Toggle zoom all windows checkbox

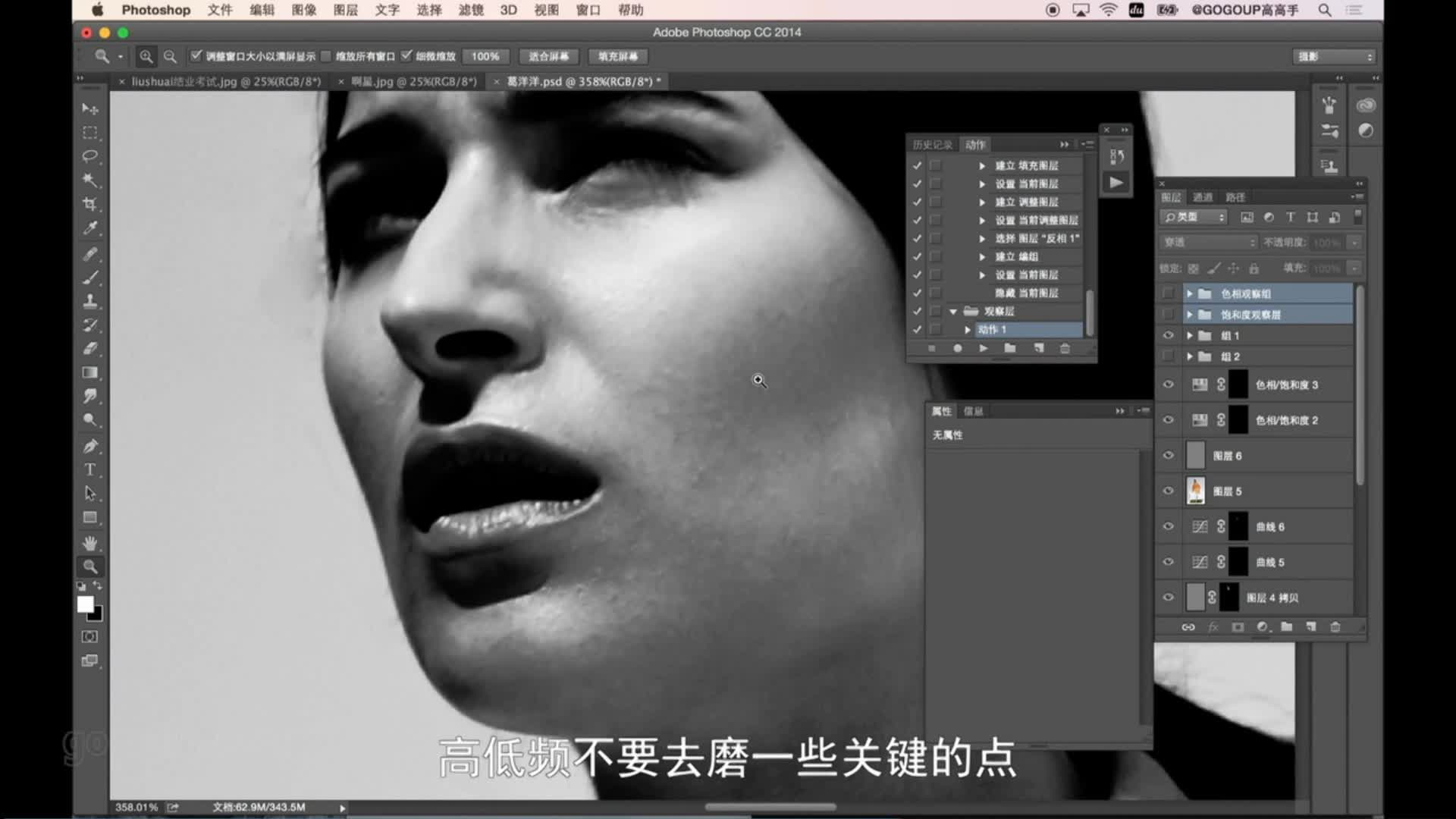(x=326, y=55)
